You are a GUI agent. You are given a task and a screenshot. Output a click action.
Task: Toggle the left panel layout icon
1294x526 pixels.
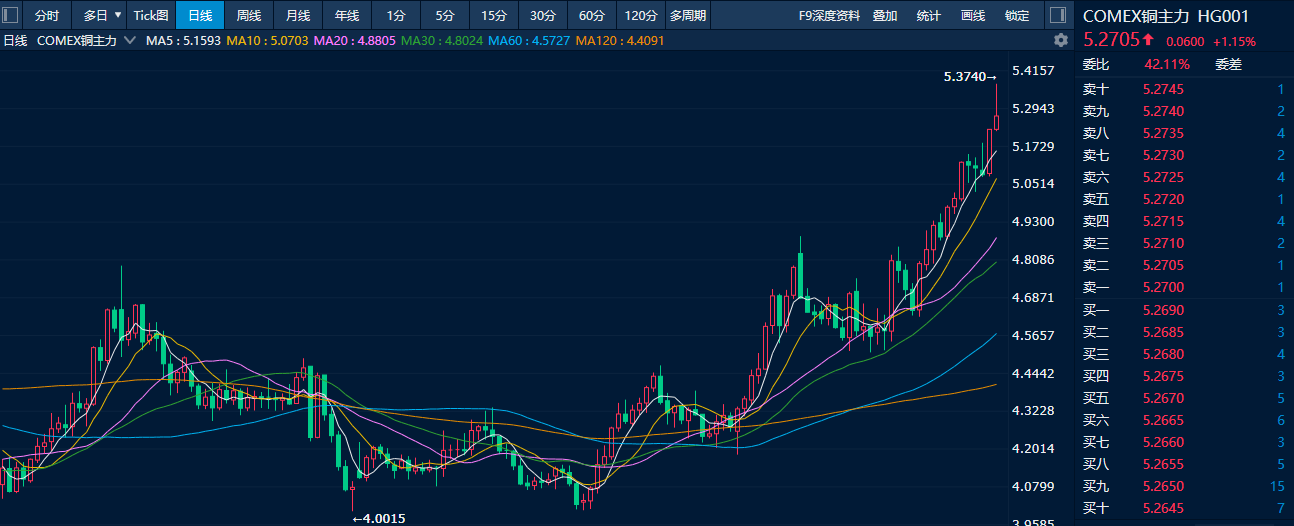tap(11, 16)
